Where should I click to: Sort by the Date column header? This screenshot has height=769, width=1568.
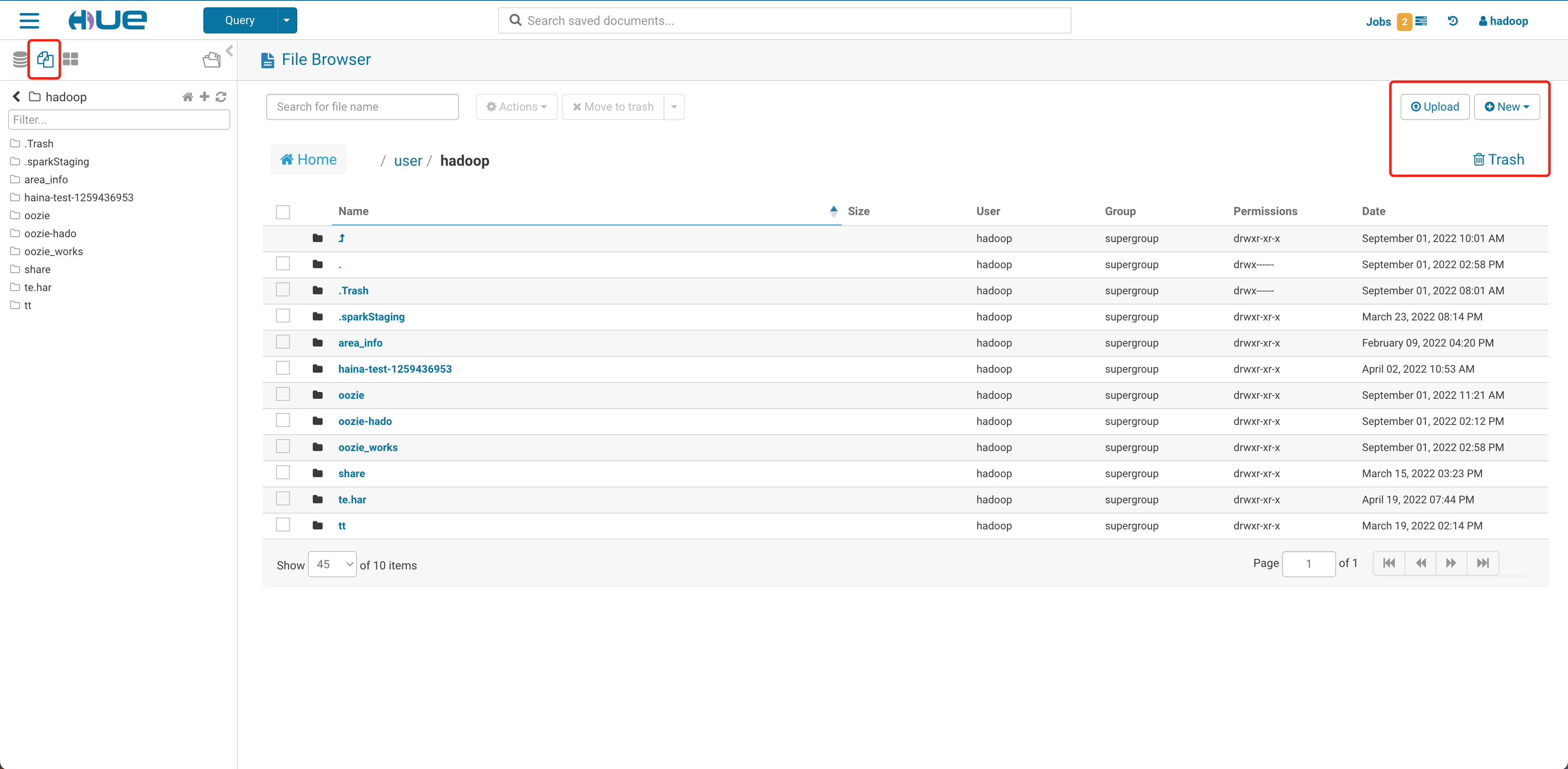(1373, 211)
